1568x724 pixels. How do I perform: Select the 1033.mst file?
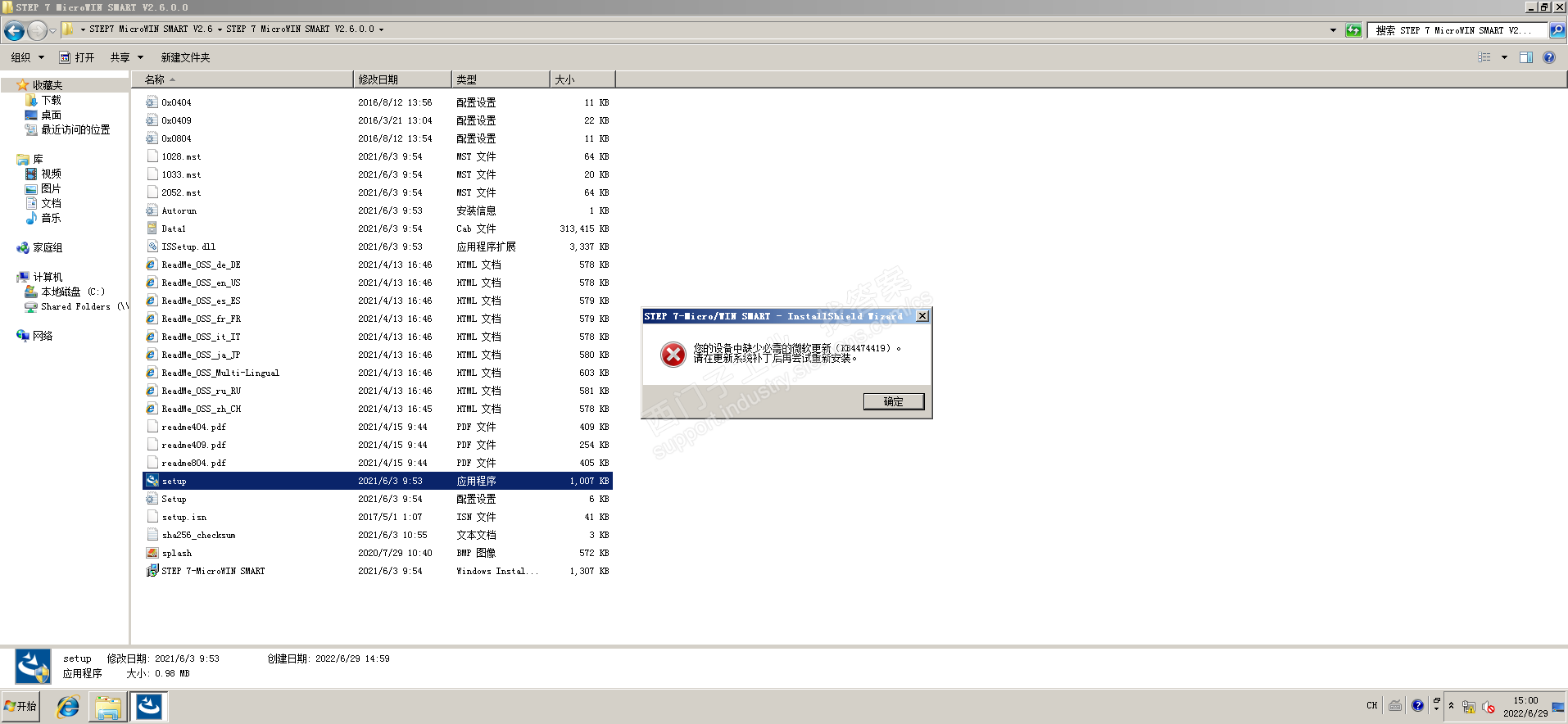click(x=378, y=174)
